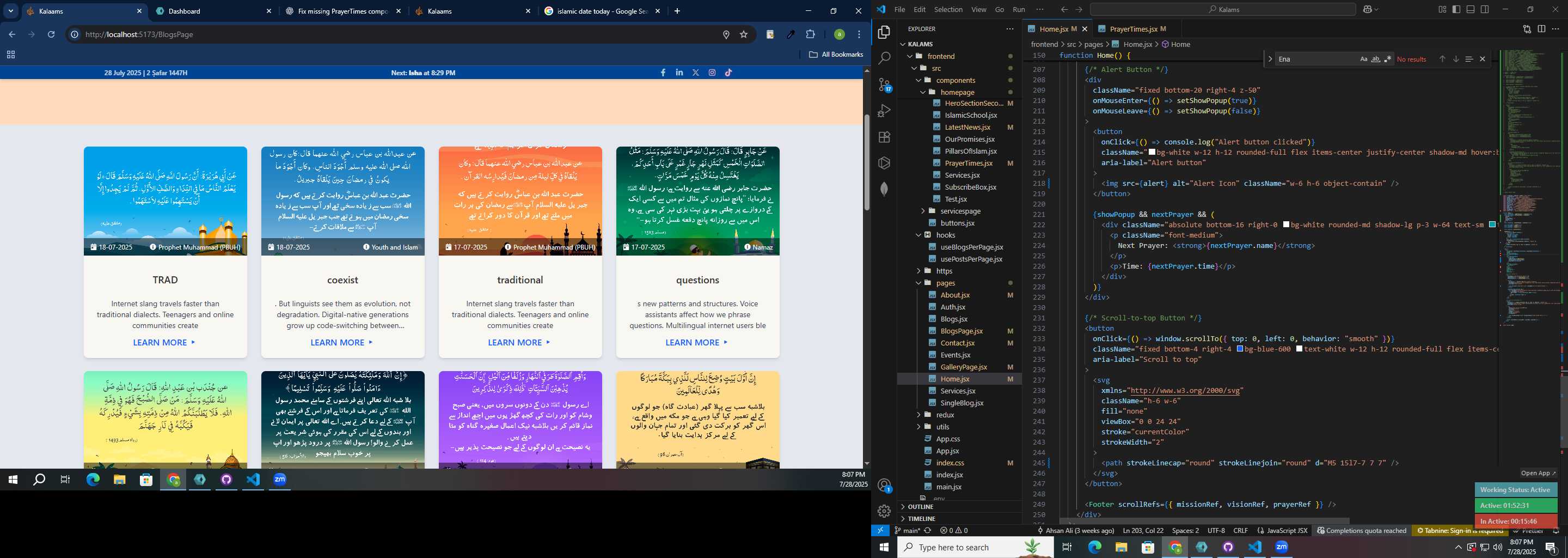Click Open Changes icon in editor title bar
1568x558 pixels.
1527,29
